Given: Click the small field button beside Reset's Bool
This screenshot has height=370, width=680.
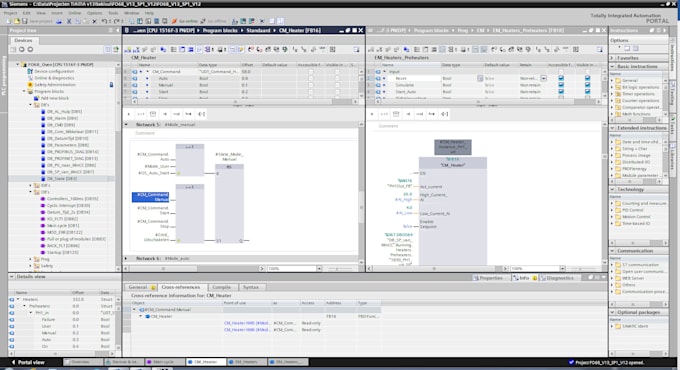Looking at the screenshot, I should (x=480, y=79).
